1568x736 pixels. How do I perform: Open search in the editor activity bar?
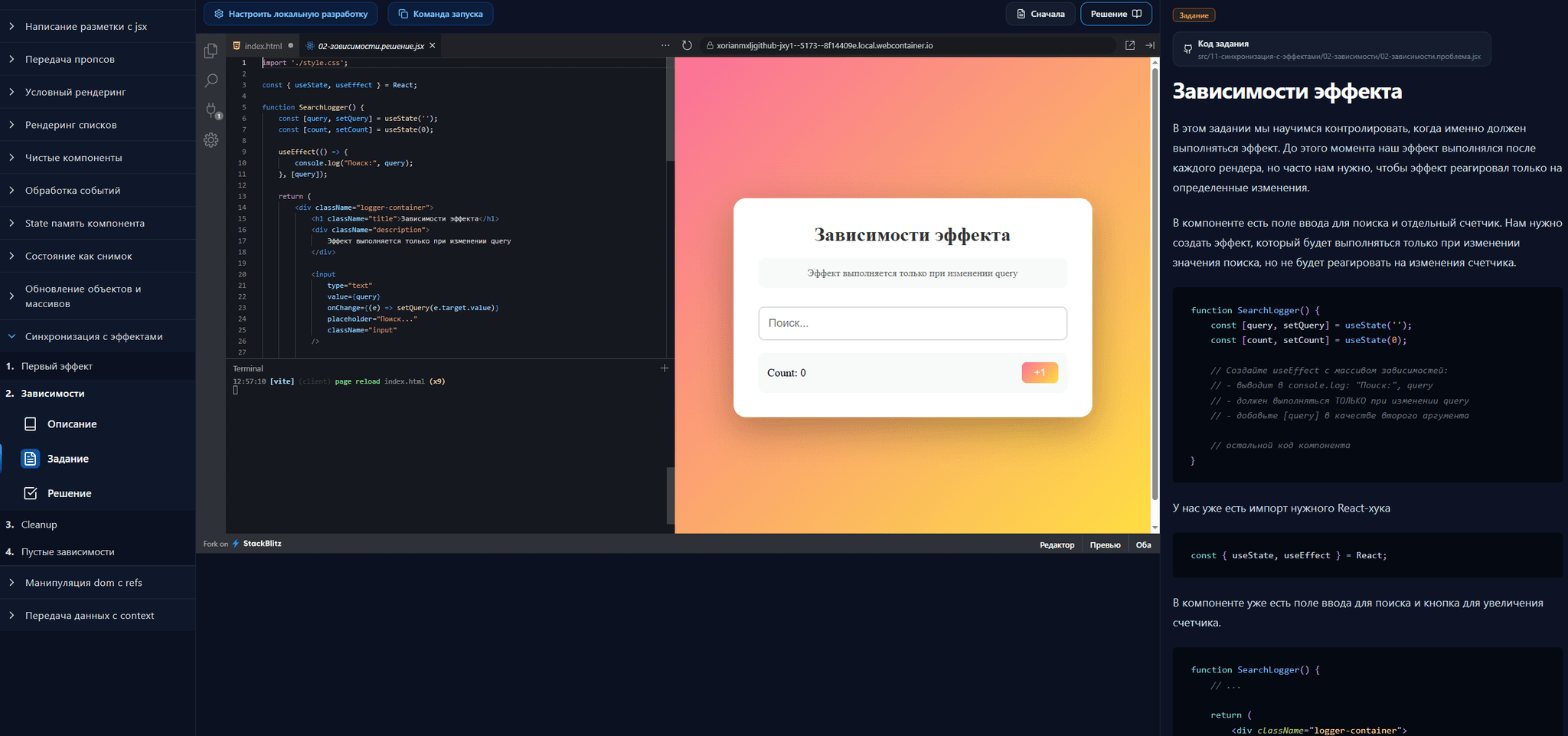[211, 80]
